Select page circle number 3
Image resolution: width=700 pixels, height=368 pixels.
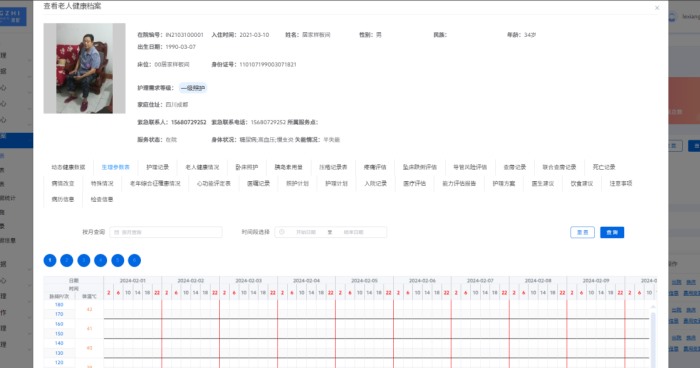tap(83, 260)
